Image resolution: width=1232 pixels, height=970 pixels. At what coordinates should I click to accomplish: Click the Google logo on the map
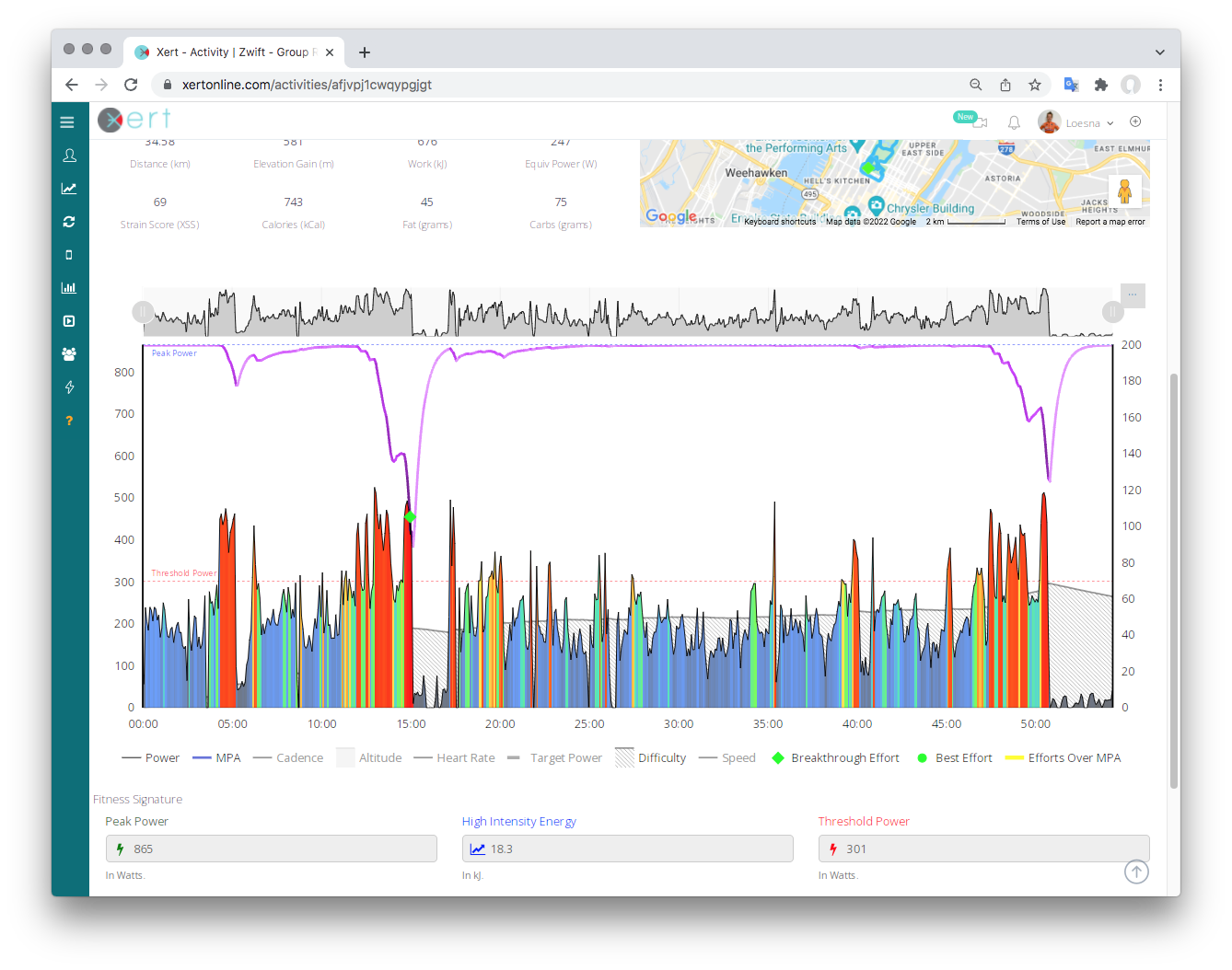[671, 215]
